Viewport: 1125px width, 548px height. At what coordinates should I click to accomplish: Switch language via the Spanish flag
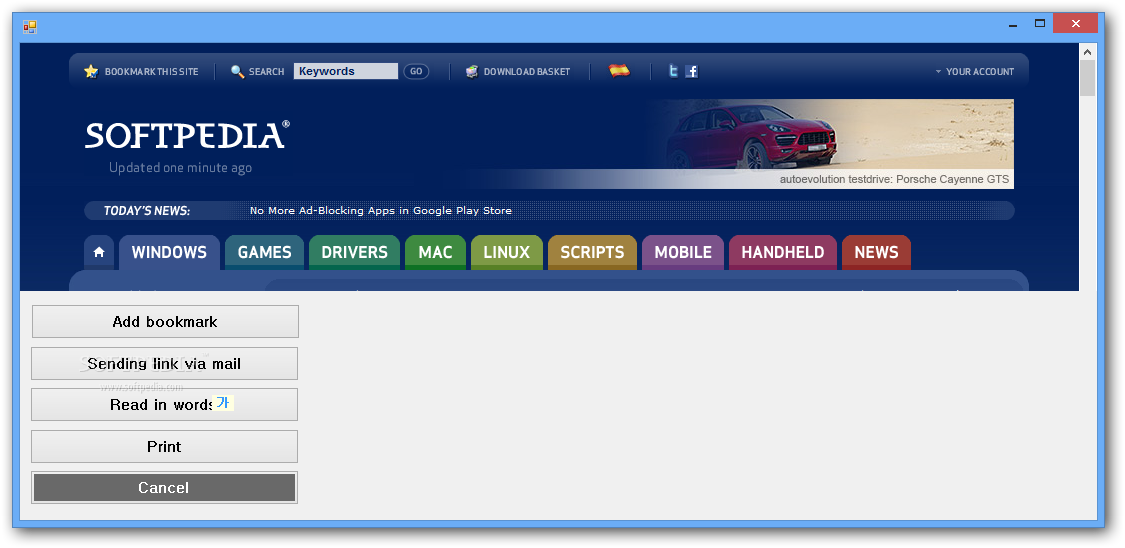tap(619, 70)
